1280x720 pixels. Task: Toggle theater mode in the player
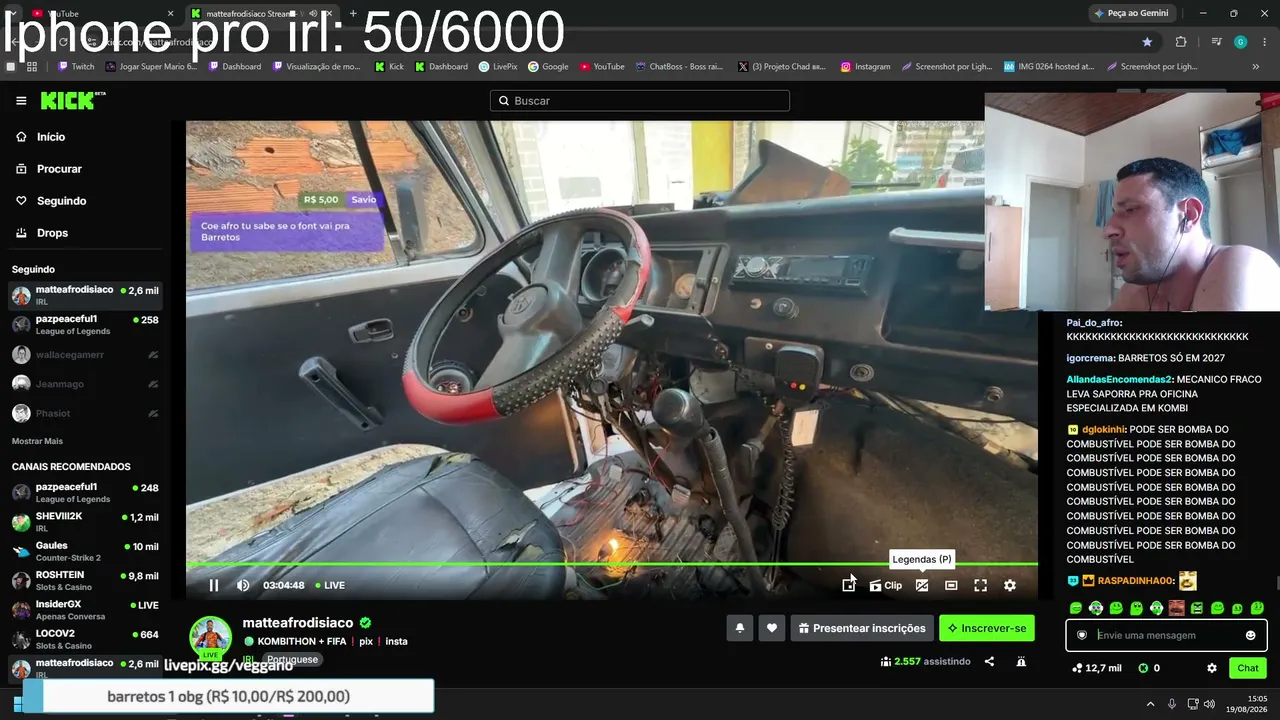coord(951,585)
